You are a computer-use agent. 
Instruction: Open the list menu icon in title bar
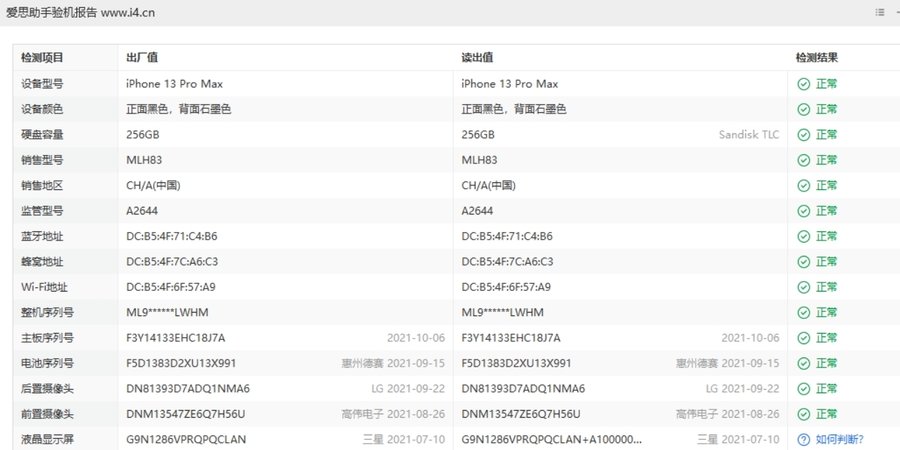click(879, 12)
